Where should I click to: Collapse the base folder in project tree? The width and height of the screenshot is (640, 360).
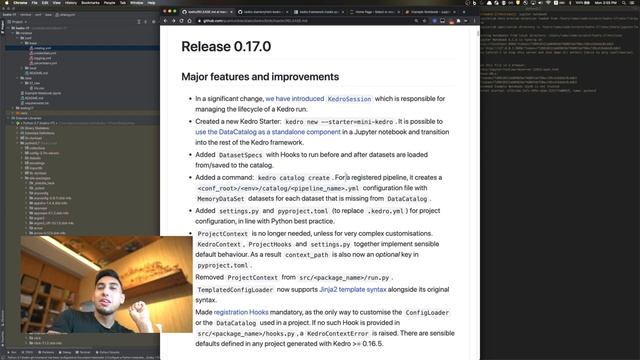click(x=22, y=43)
